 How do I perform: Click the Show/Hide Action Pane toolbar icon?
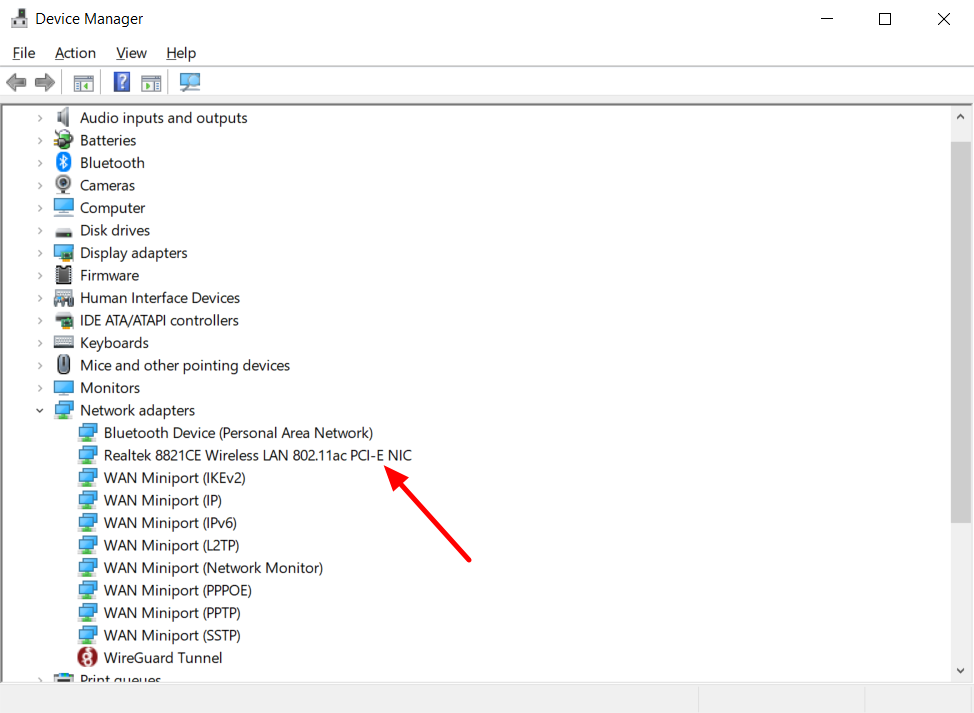[151, 82]
